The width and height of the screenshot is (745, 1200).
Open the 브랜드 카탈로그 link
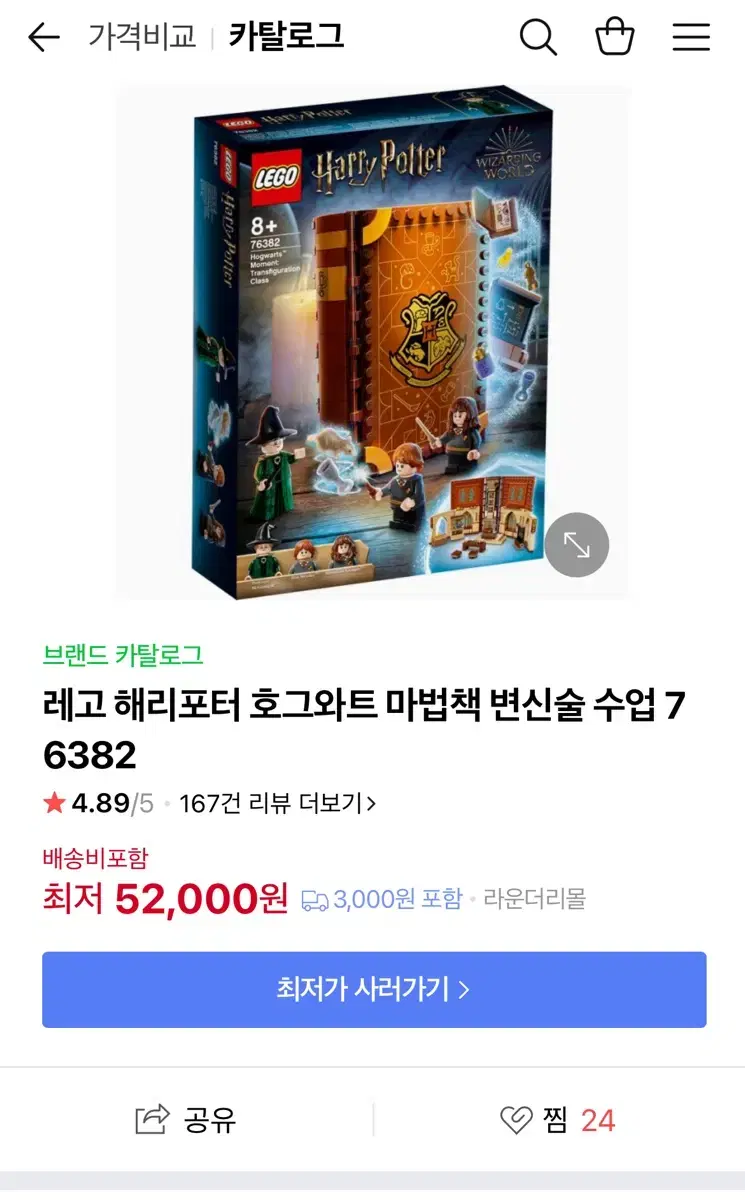pyautogui.click(x=123, y=656)
